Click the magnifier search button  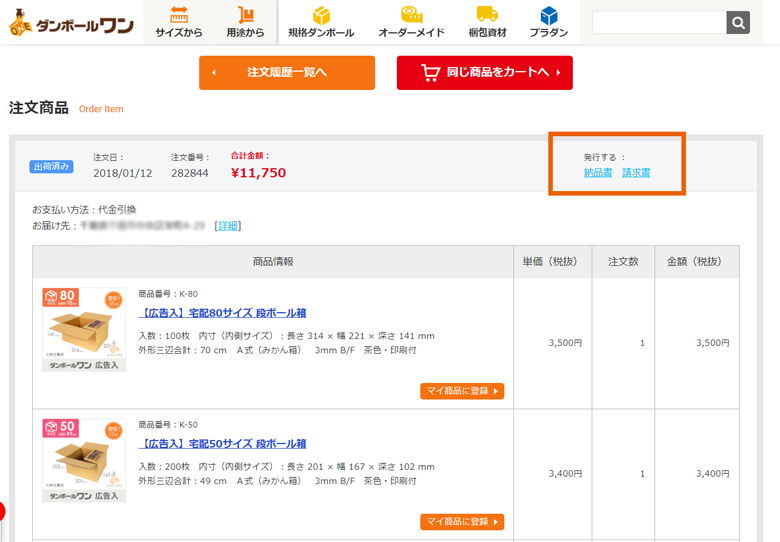click(x=738, y=22)
